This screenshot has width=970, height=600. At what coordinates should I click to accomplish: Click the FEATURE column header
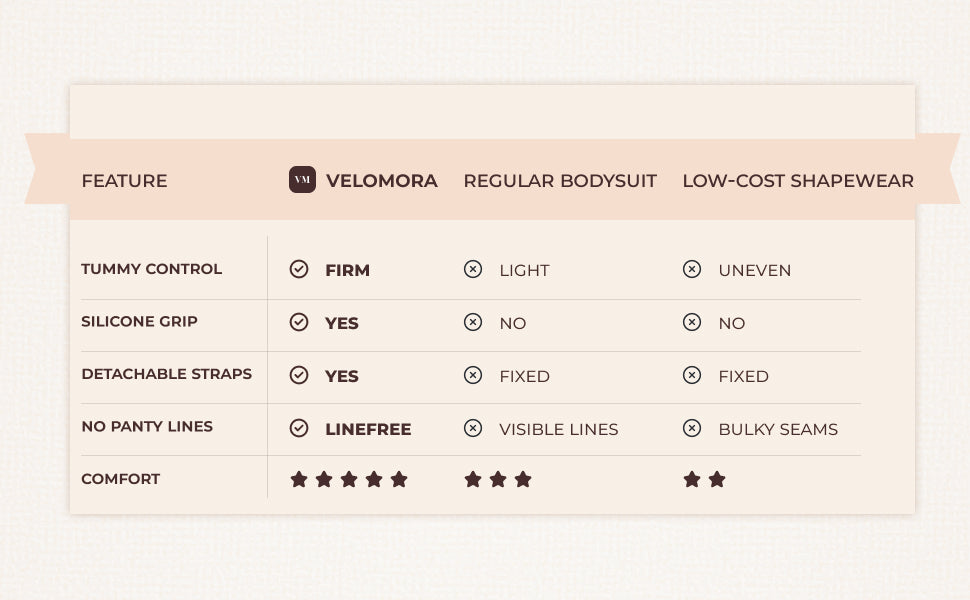124,181
